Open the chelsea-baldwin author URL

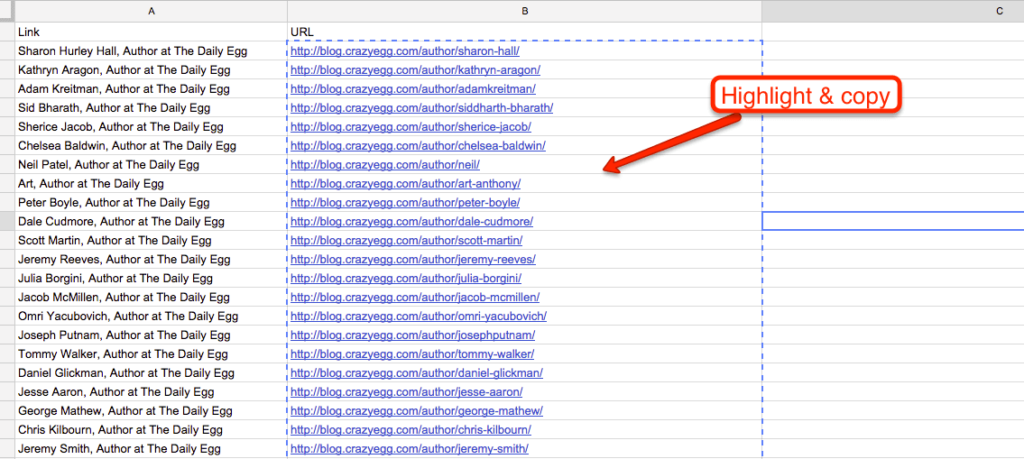pos(418,145)
